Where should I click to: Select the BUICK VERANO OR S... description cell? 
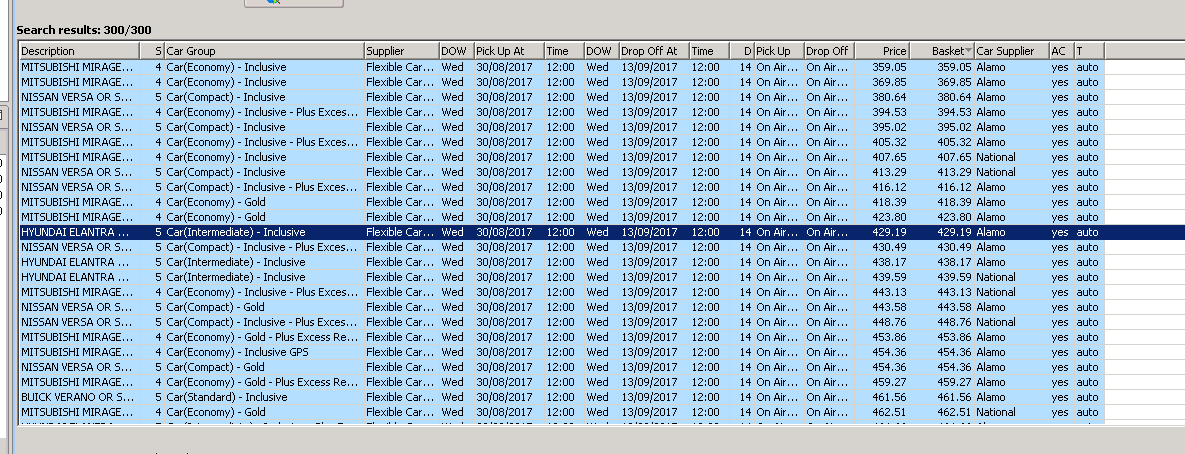pyautogui.click(x=77, y=397)
